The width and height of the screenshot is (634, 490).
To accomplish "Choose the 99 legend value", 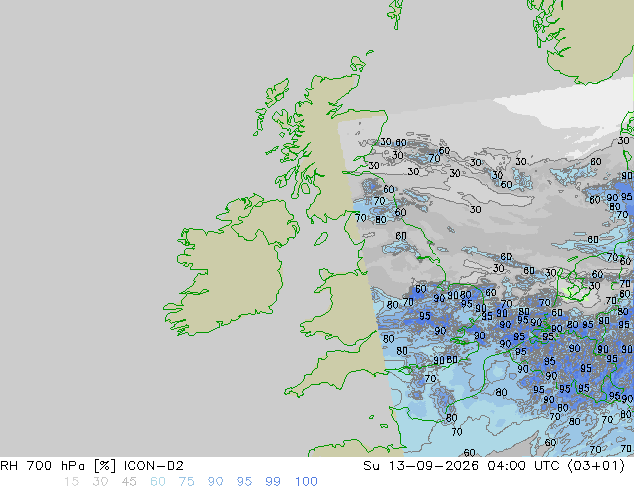I will tap(273, 482).
